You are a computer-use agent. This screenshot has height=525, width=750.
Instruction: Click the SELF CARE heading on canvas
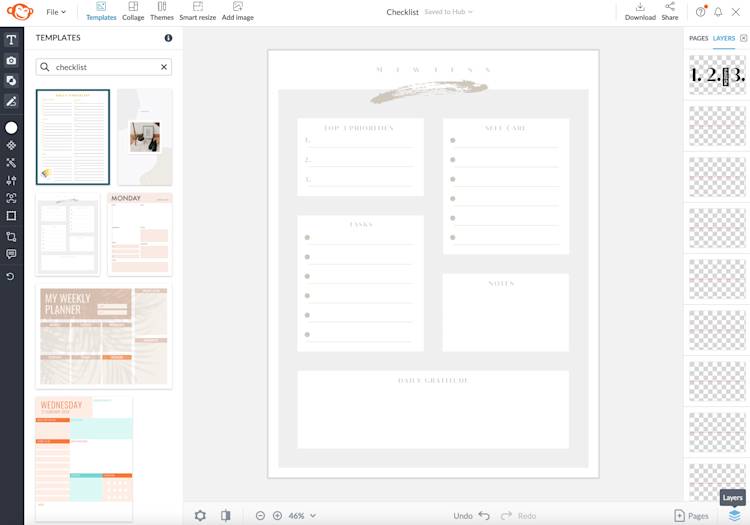[x=506, y=128]
